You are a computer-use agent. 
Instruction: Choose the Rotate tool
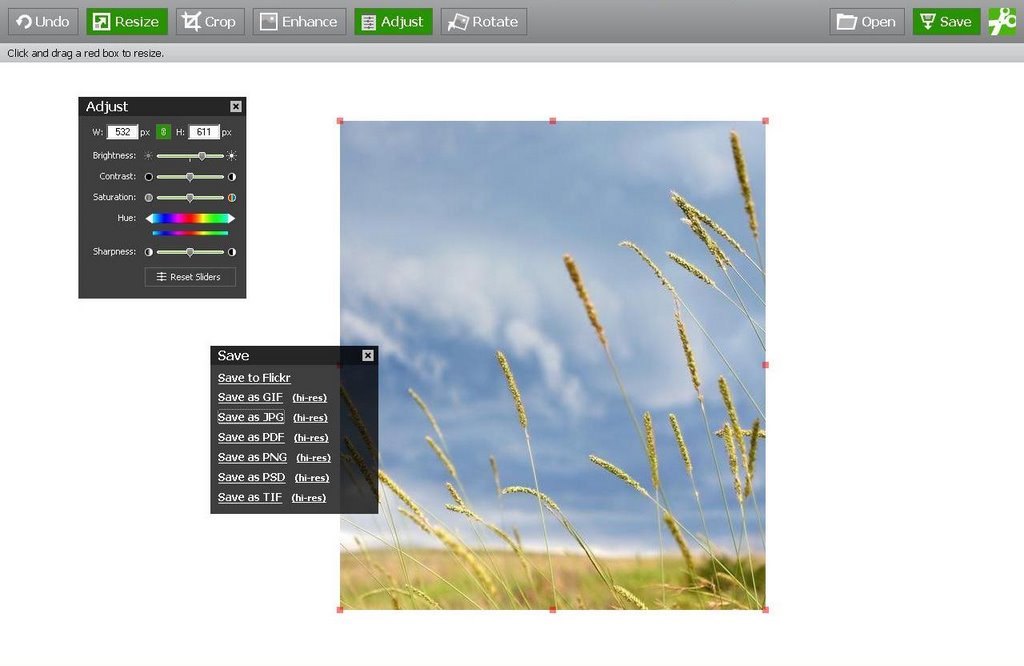point(483,22)
